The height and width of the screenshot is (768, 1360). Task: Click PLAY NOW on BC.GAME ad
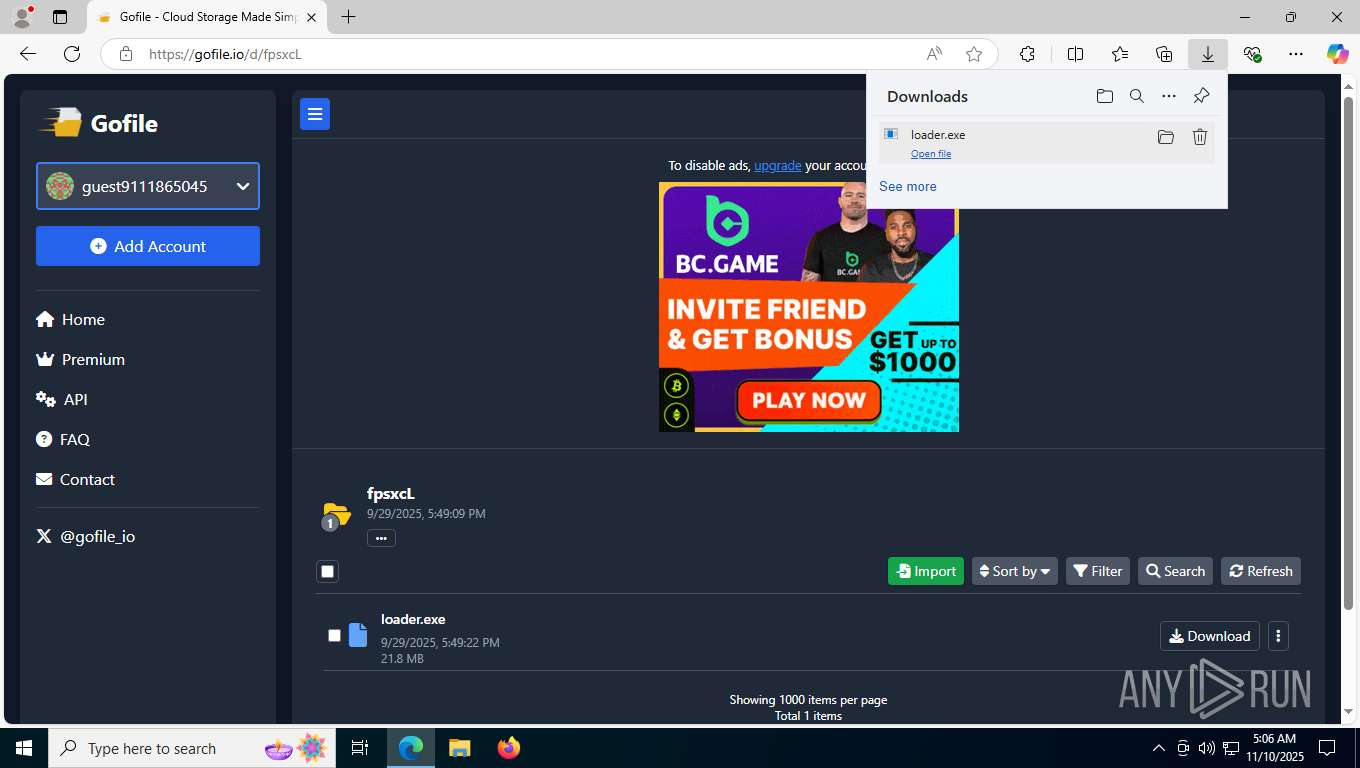809,401
